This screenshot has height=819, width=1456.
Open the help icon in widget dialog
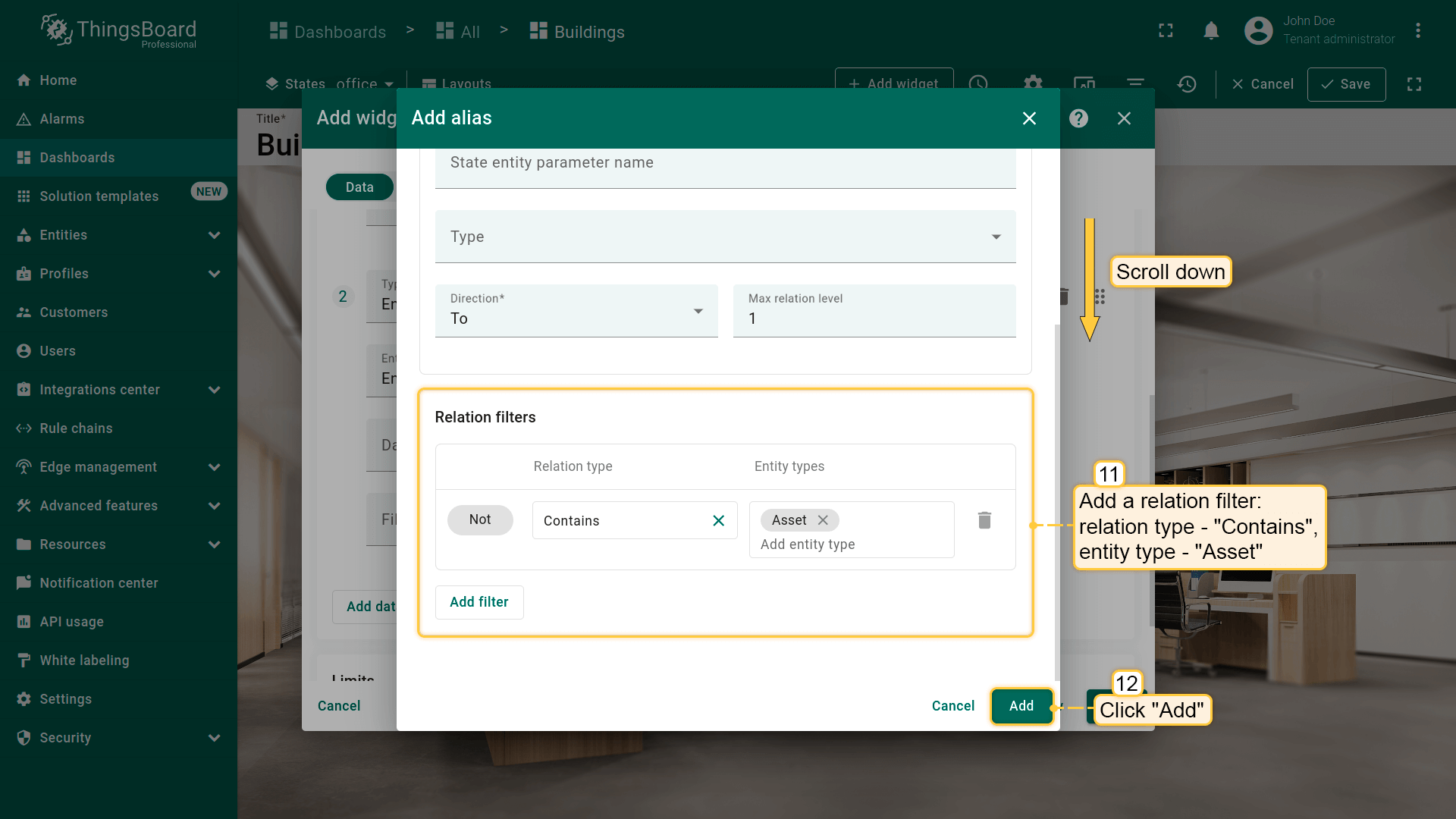tap(1078, 118)
